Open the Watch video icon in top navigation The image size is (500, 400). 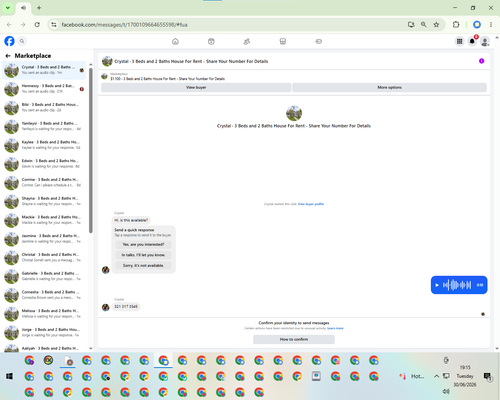(211, 41)
